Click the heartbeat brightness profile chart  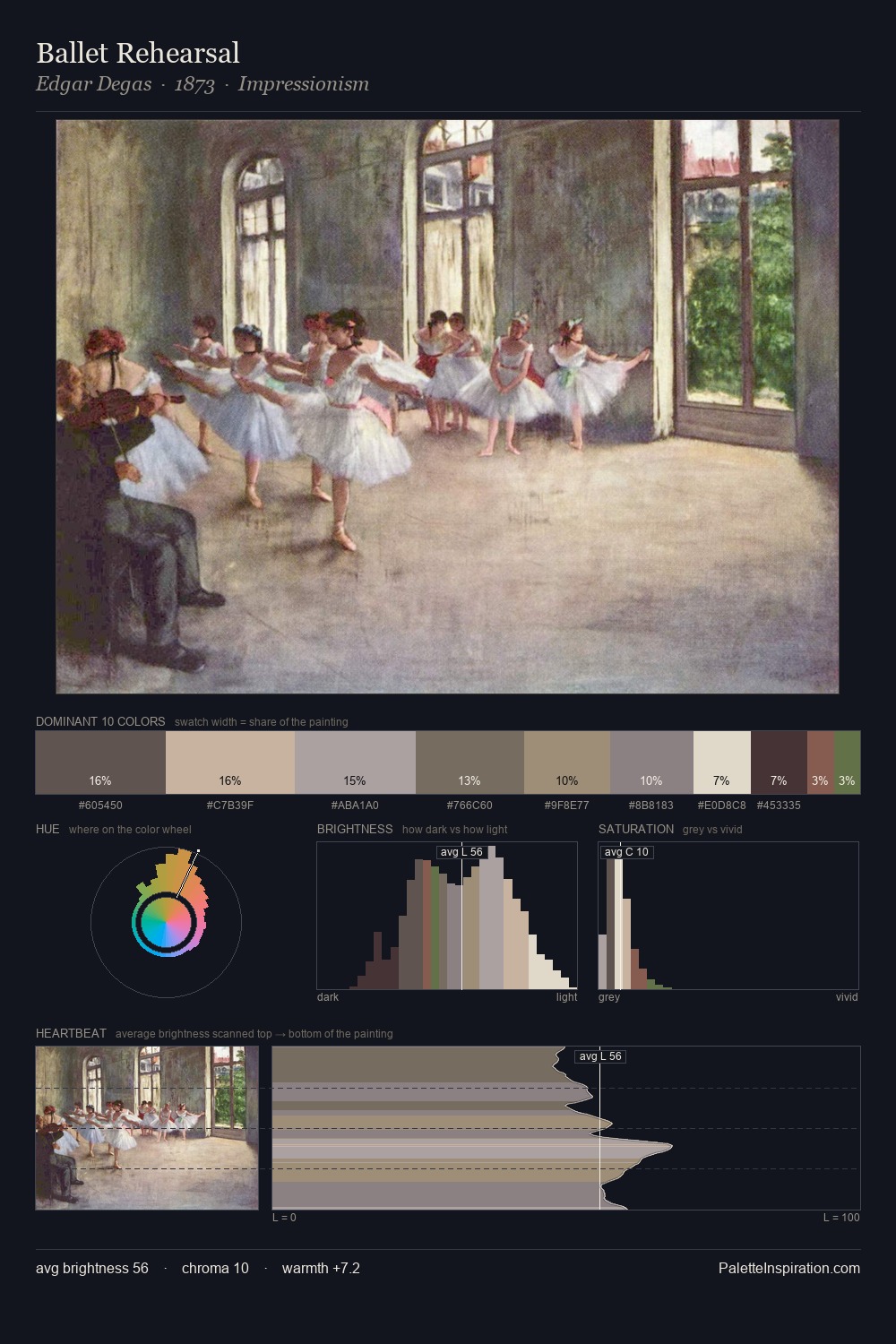click(x=566, y=1128)
